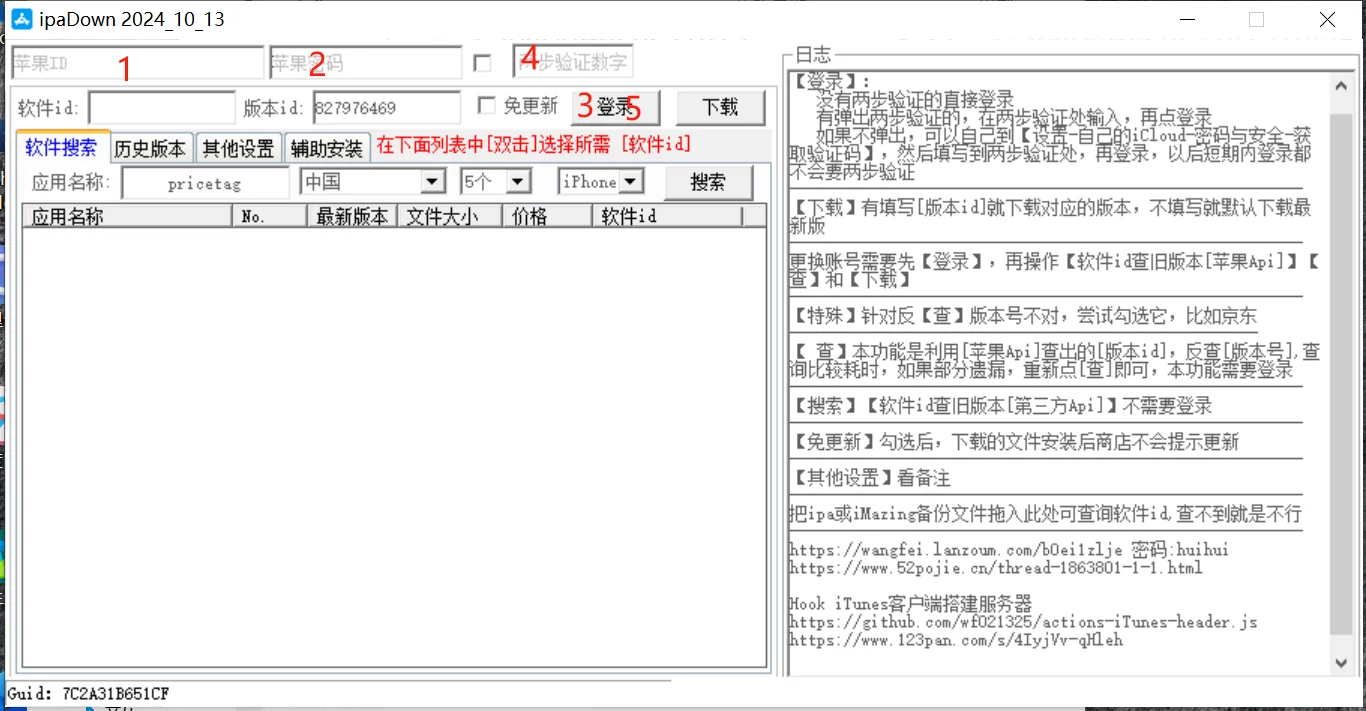Switch to the 历史版本 tab
The height and width of the screenshot is (711, 1366).
click(x=151, y=147)
